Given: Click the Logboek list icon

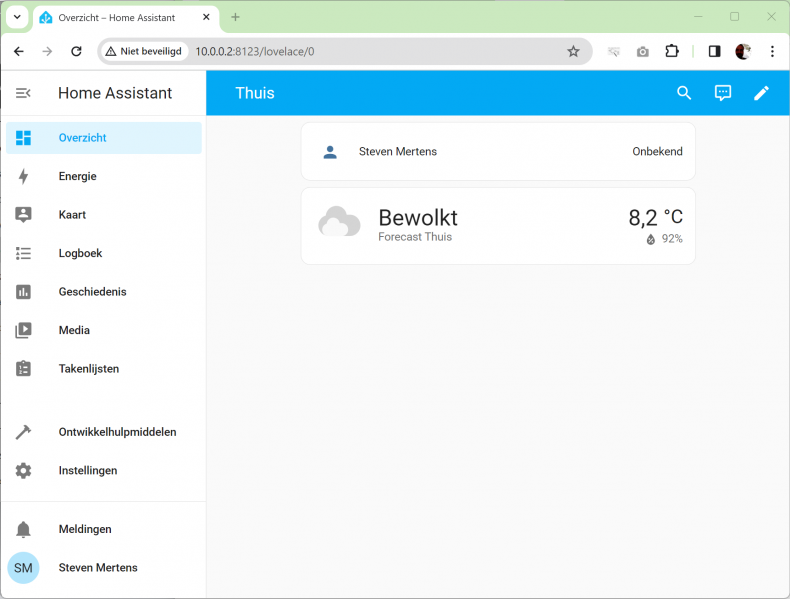Looking at the screenshot, I should (23, 253).
